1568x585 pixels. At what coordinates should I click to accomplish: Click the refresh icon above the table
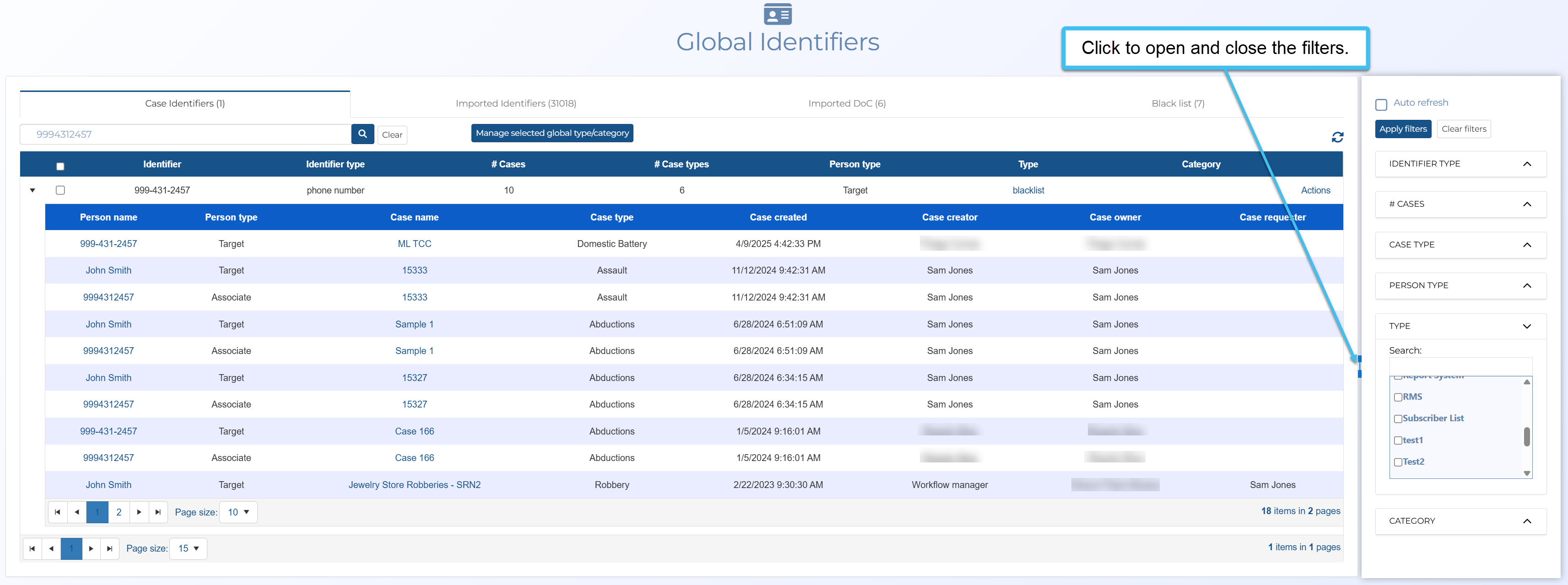[1337, 137]
